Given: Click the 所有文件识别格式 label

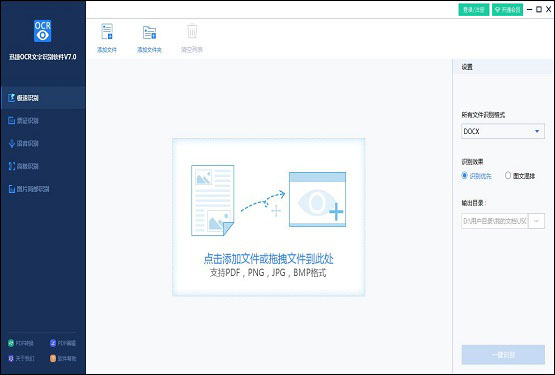Looking at the screenshot, I should (483, 115).
